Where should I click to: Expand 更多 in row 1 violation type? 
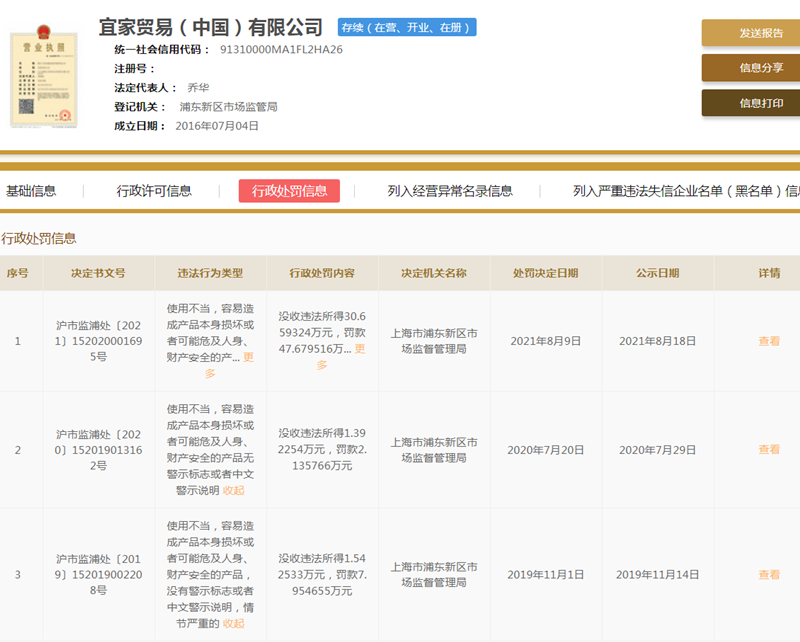coord(249,359)
